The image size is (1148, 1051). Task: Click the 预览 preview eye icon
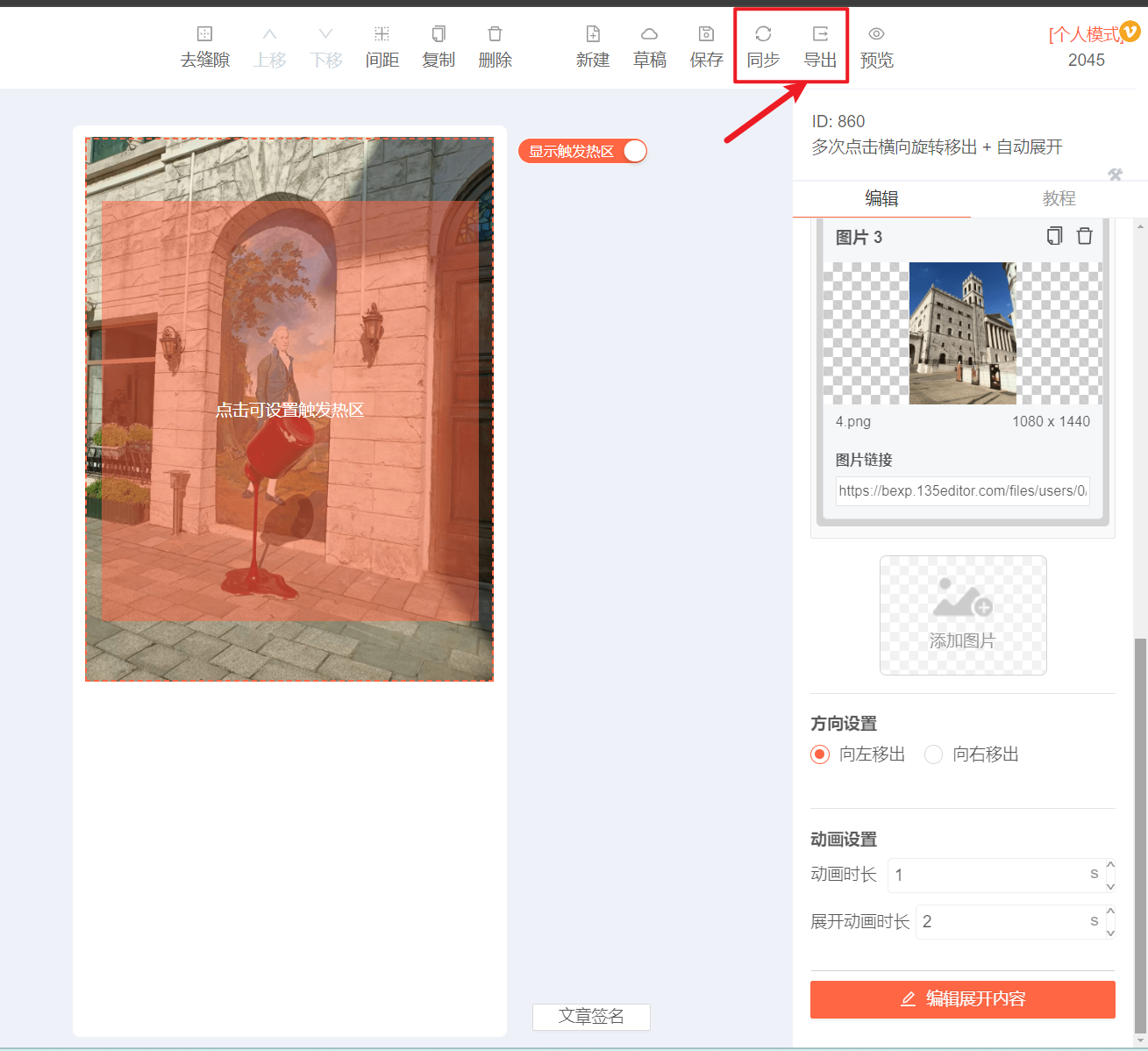876,34
